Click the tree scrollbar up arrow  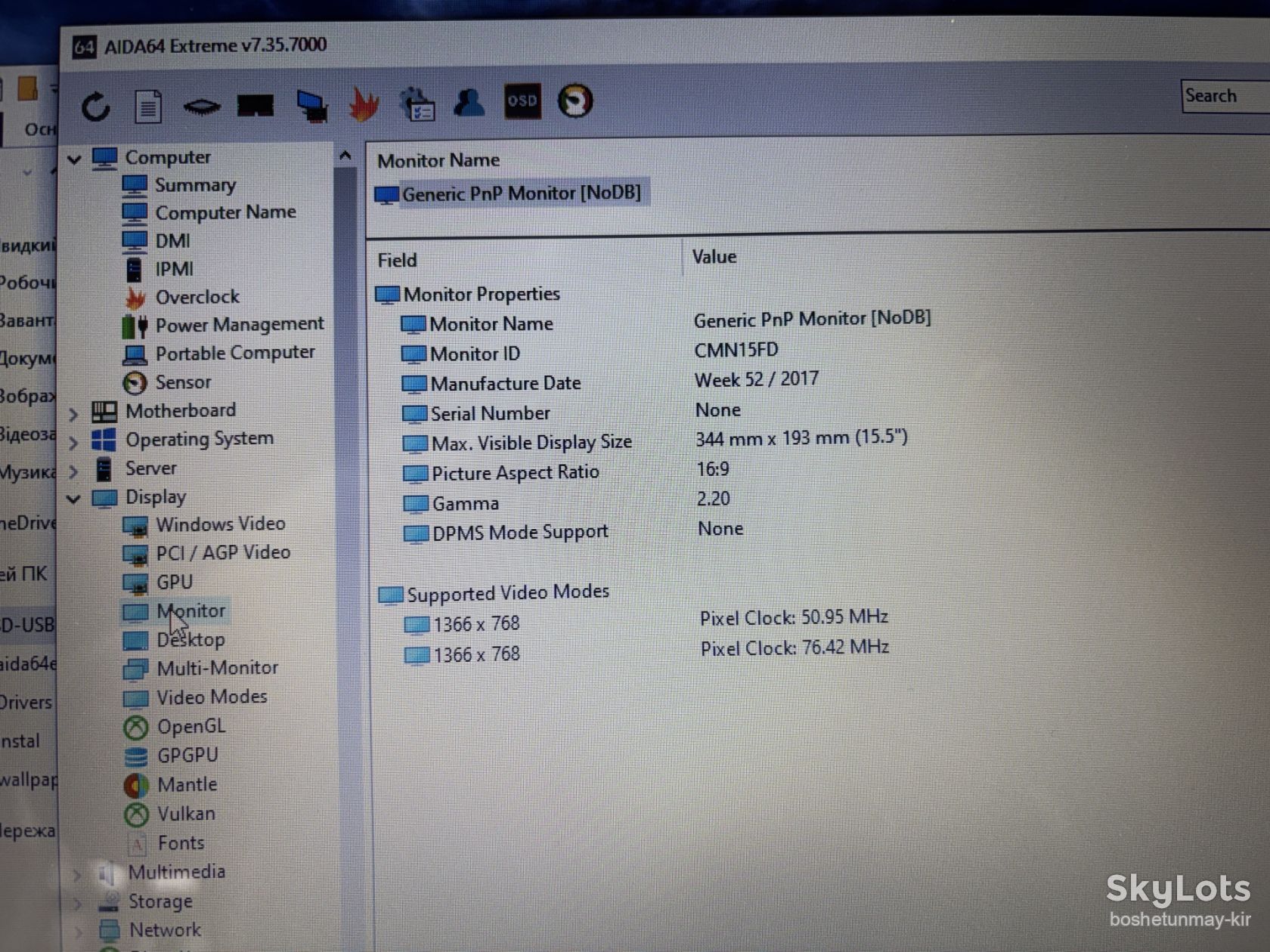[x=345, y=156]
